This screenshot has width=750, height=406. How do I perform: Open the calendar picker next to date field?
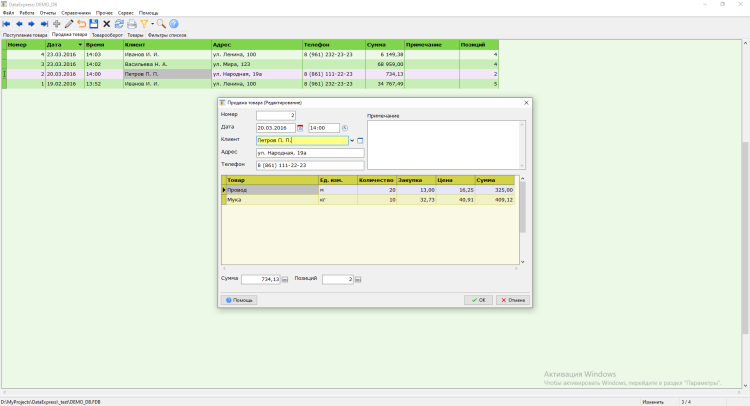300,128
